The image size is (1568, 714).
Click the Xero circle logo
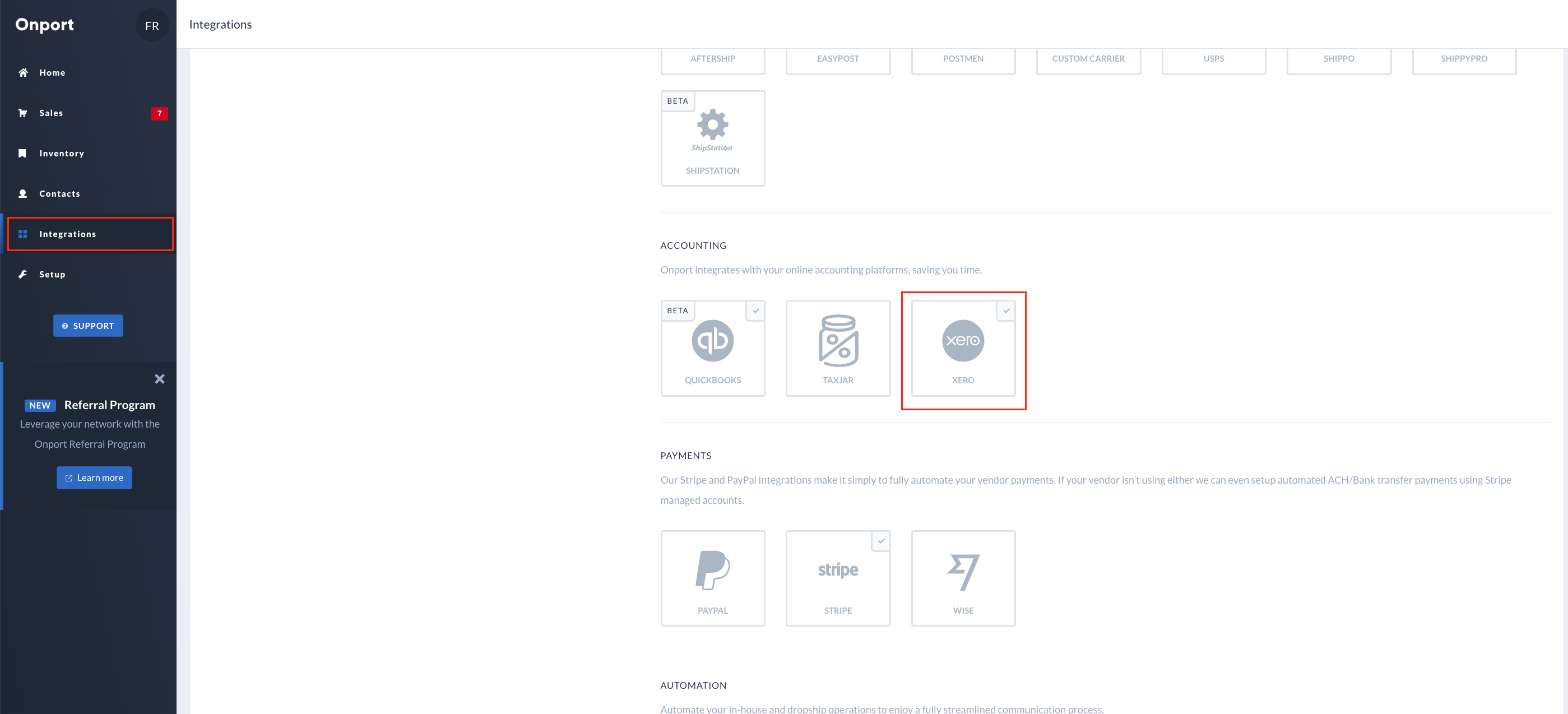[x=963, y=340]
